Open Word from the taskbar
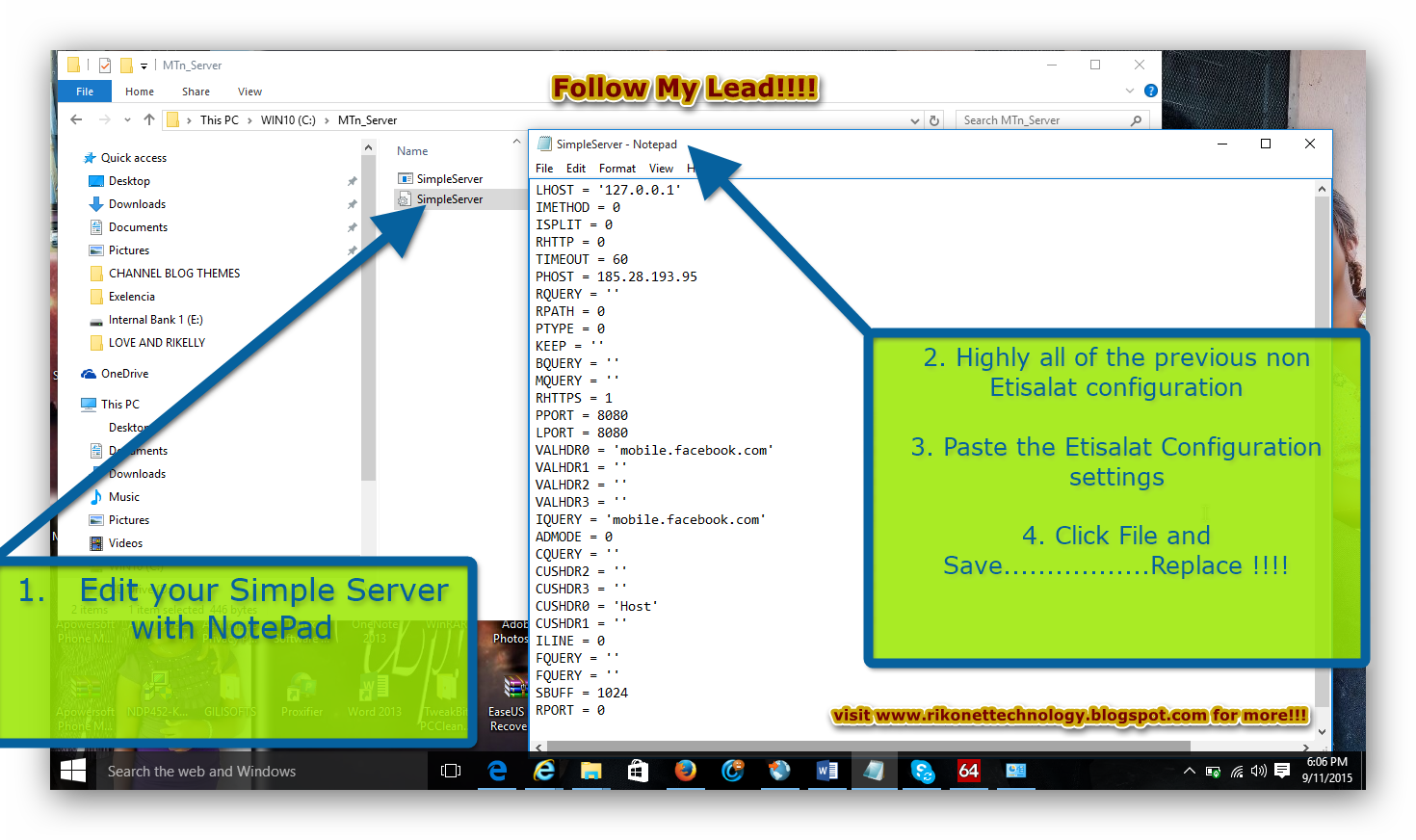The height and width of the screenshot is (840, 1416). 826,771
